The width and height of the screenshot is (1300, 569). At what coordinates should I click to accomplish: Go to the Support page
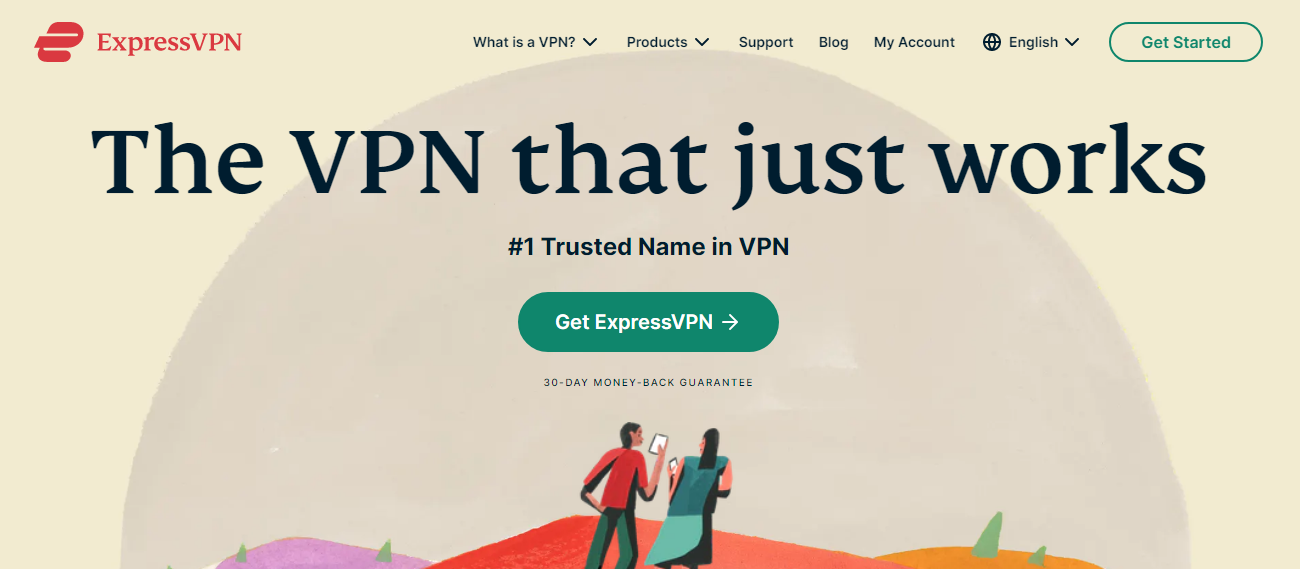(x=766, y=42)
